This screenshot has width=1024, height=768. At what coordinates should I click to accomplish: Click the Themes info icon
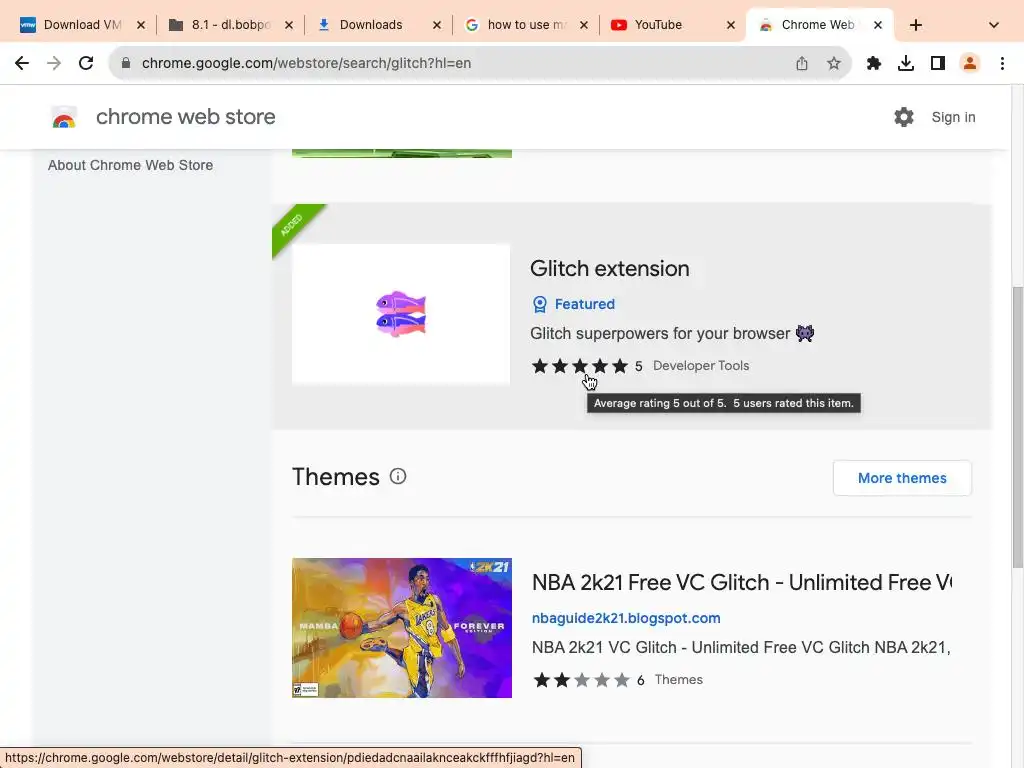[x=398, y=476]
